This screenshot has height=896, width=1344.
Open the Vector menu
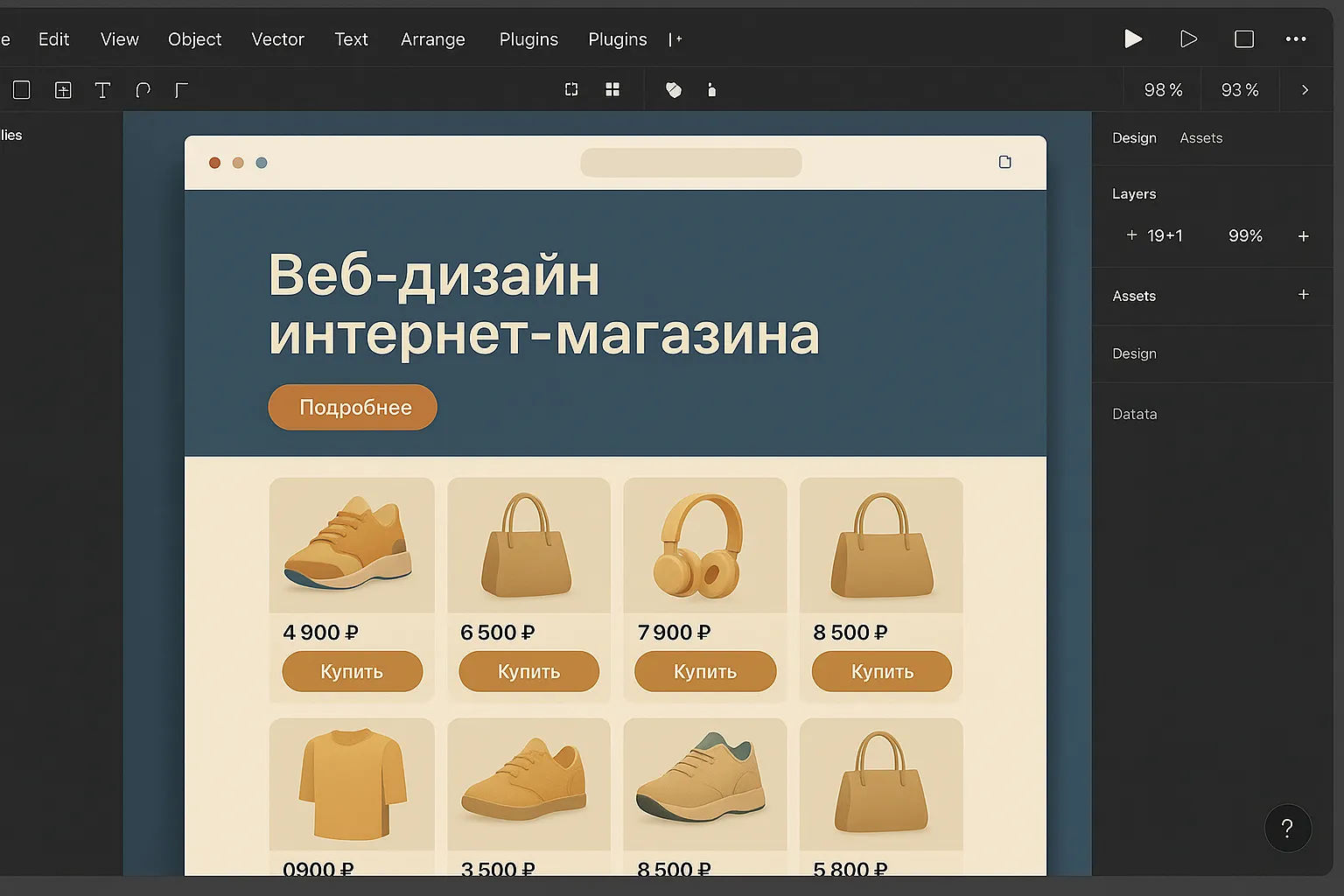coord(277,39)
